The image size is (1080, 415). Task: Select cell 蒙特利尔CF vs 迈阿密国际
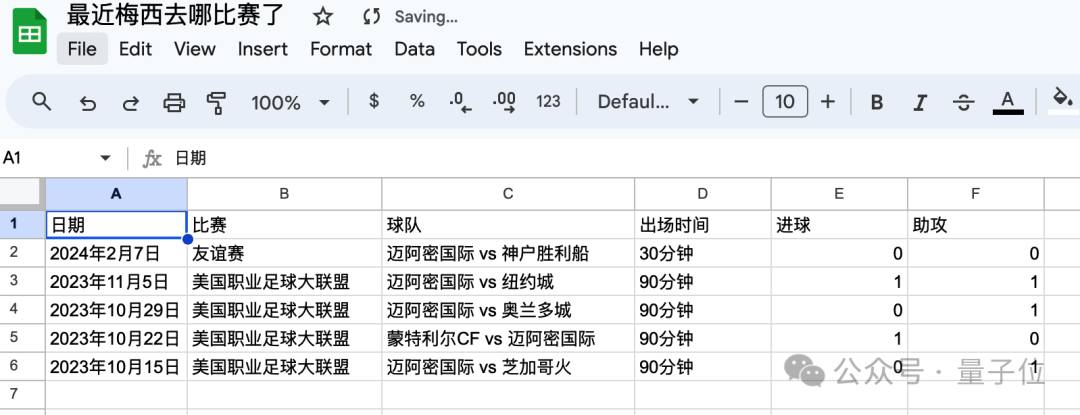(x=508, y=338)
